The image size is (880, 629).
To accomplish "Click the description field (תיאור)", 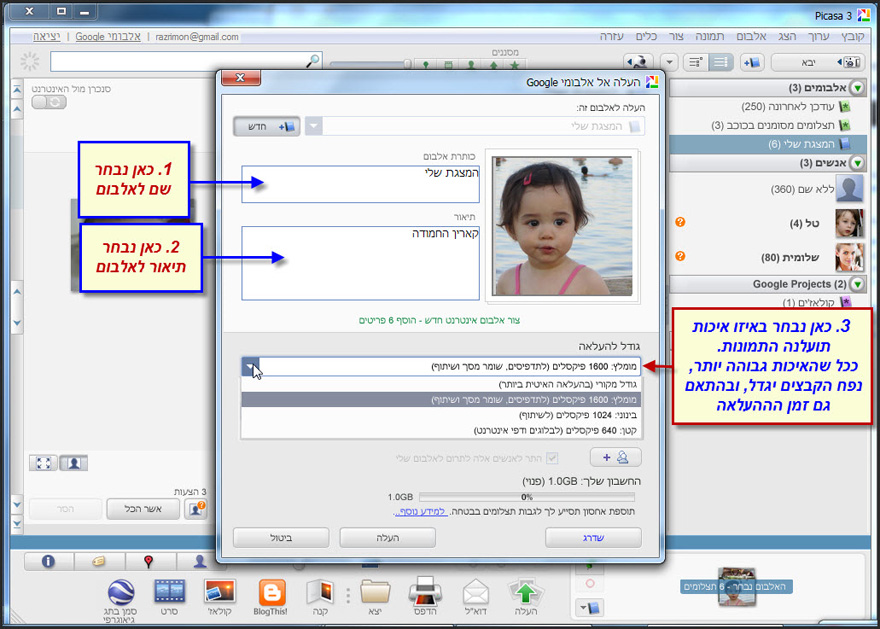I will [x=360, y=263].
